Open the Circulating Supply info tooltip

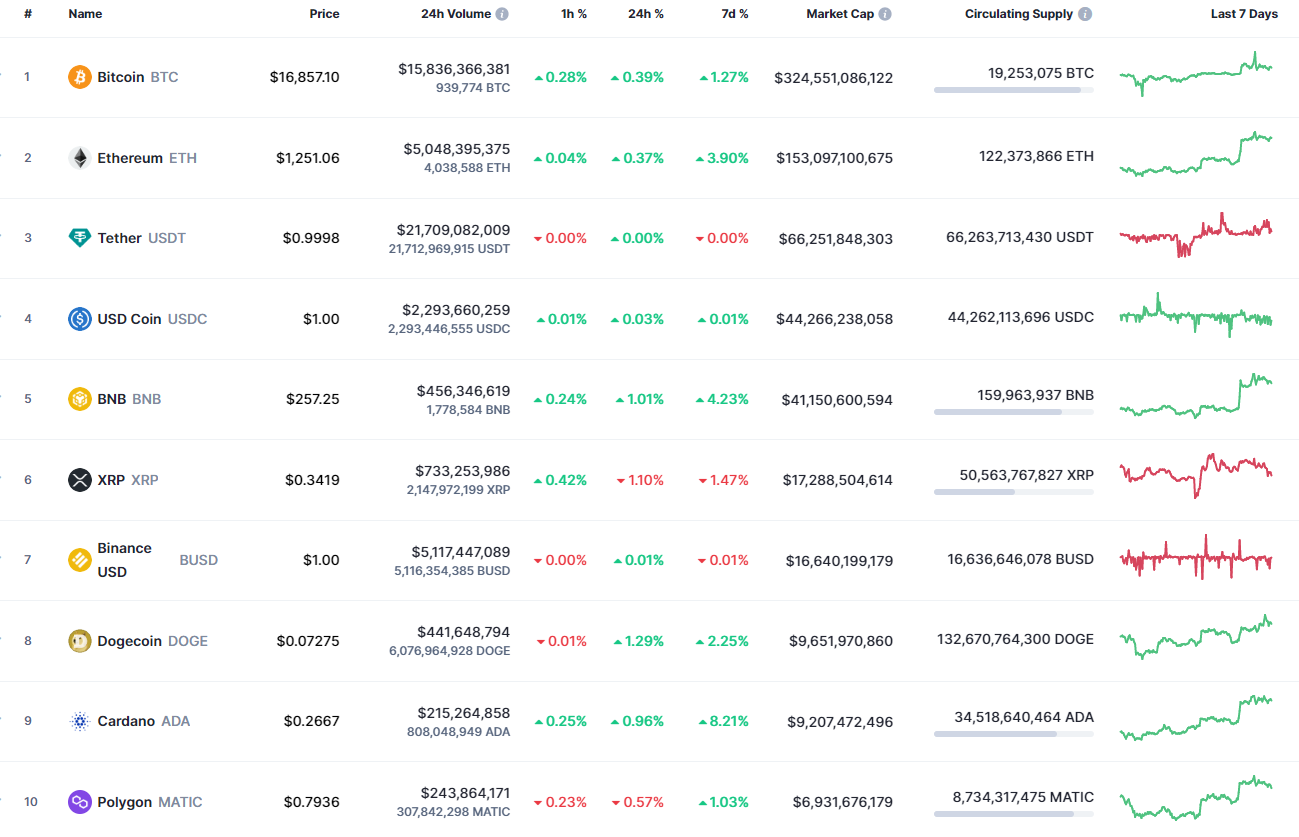pyautogui.click(x=1085, y=14)
